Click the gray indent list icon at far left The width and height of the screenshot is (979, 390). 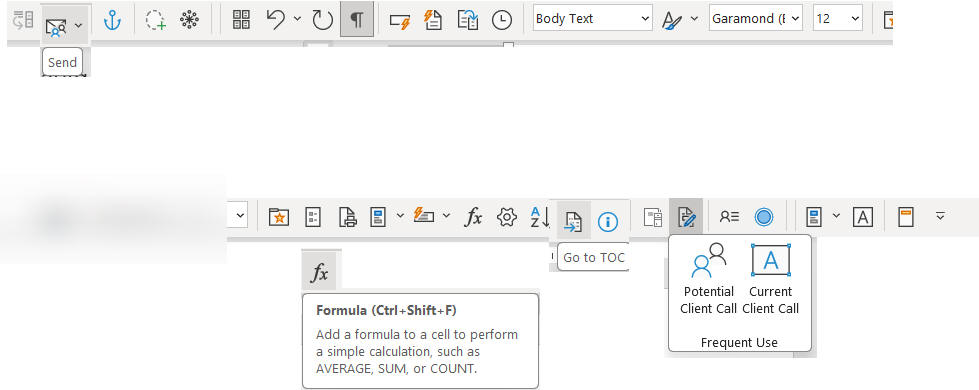[x=23, y=20]
